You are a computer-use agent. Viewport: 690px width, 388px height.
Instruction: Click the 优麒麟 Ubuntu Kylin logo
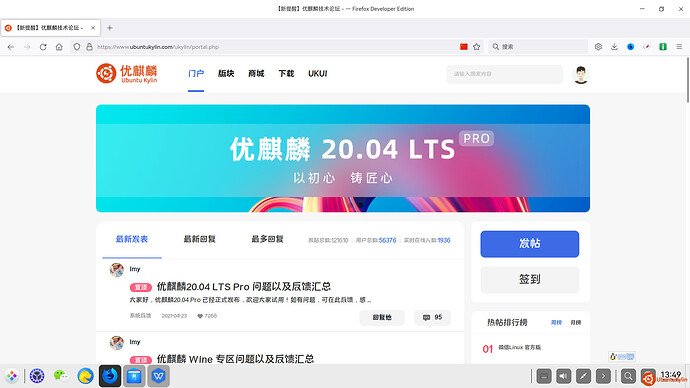[x=127, y=73]
